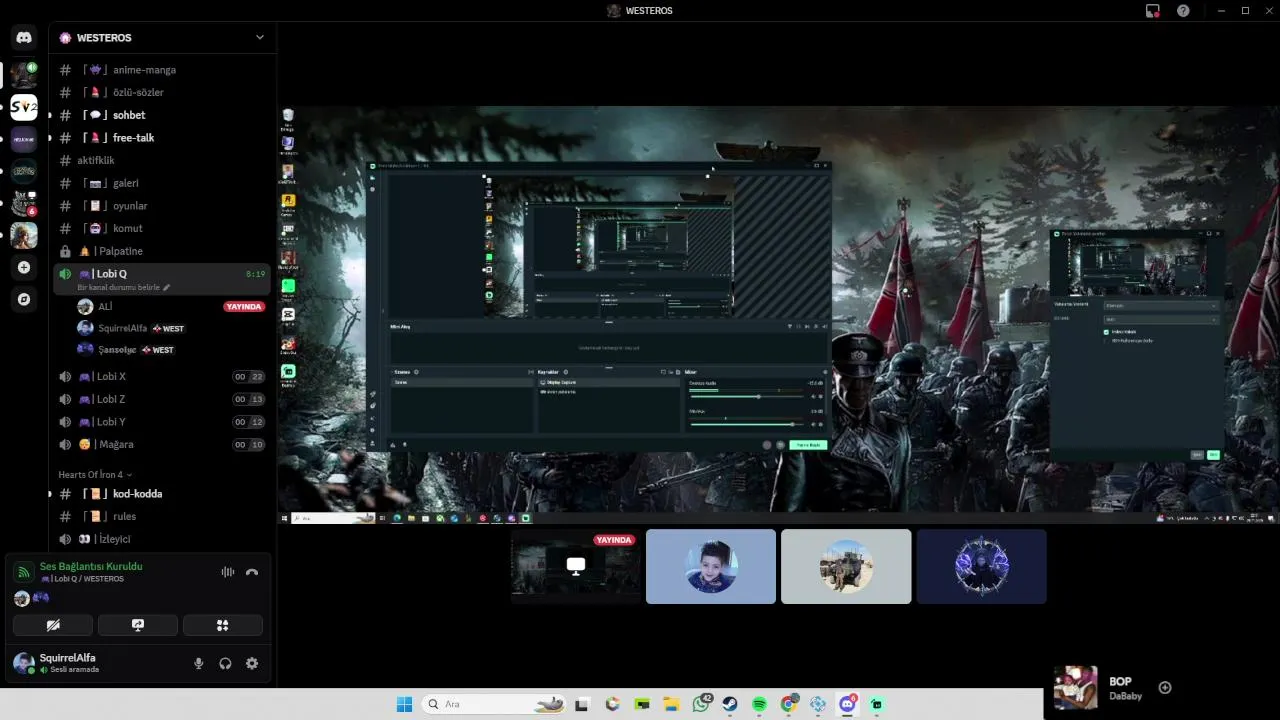Select the glowing emblem avatar participant tile
This screenshot has height=720, width=1280.
[981, 566]
